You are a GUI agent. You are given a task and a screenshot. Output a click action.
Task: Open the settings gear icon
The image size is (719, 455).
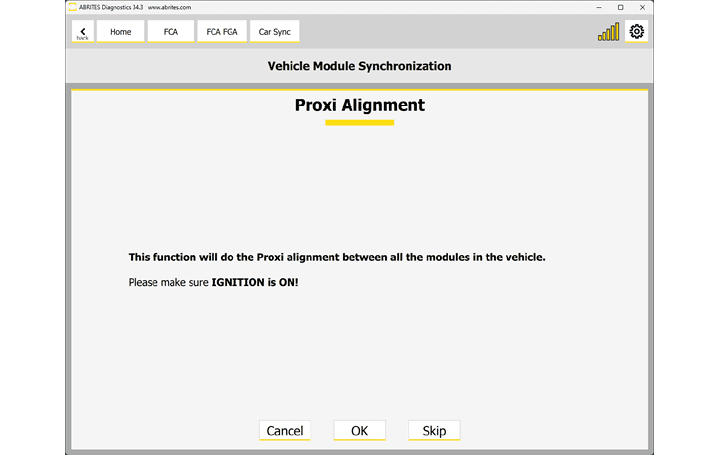[x=637, y=31]
